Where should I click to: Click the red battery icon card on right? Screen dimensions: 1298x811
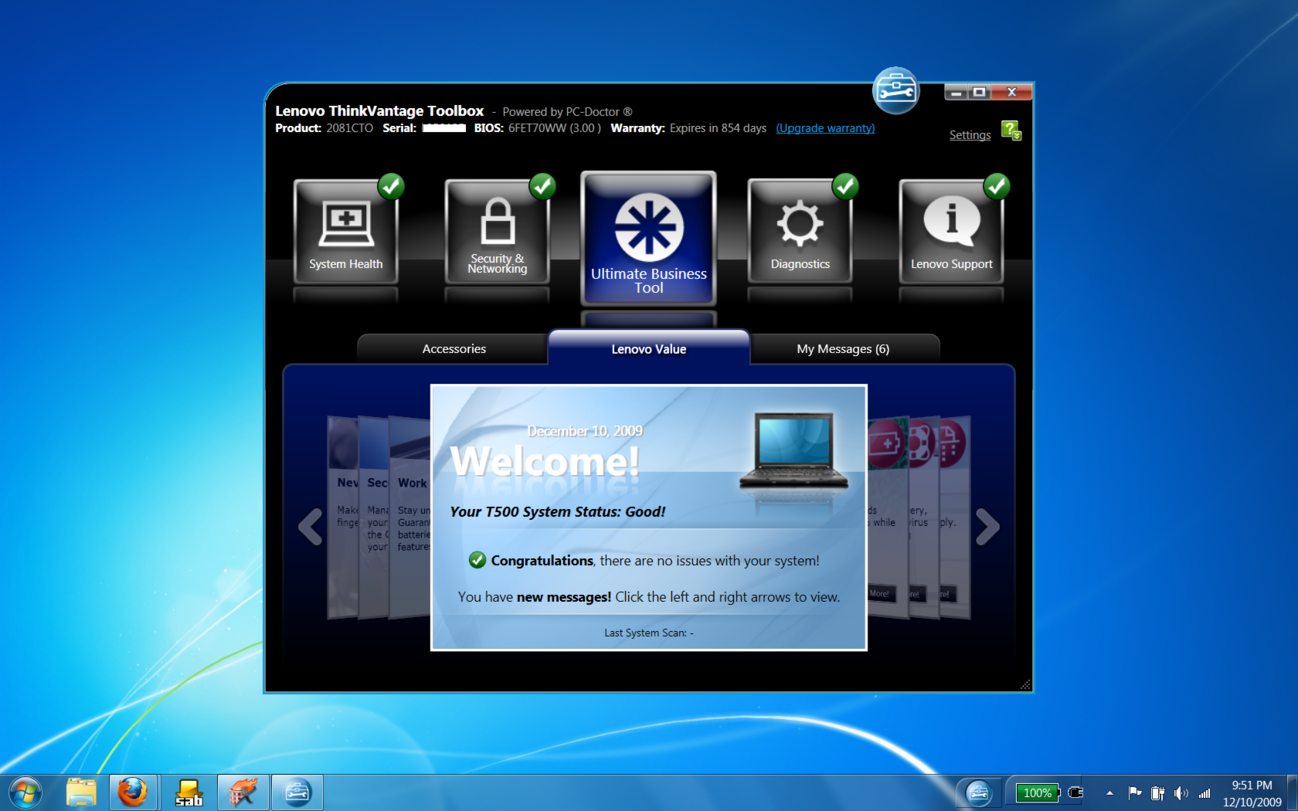pos(888,517)
